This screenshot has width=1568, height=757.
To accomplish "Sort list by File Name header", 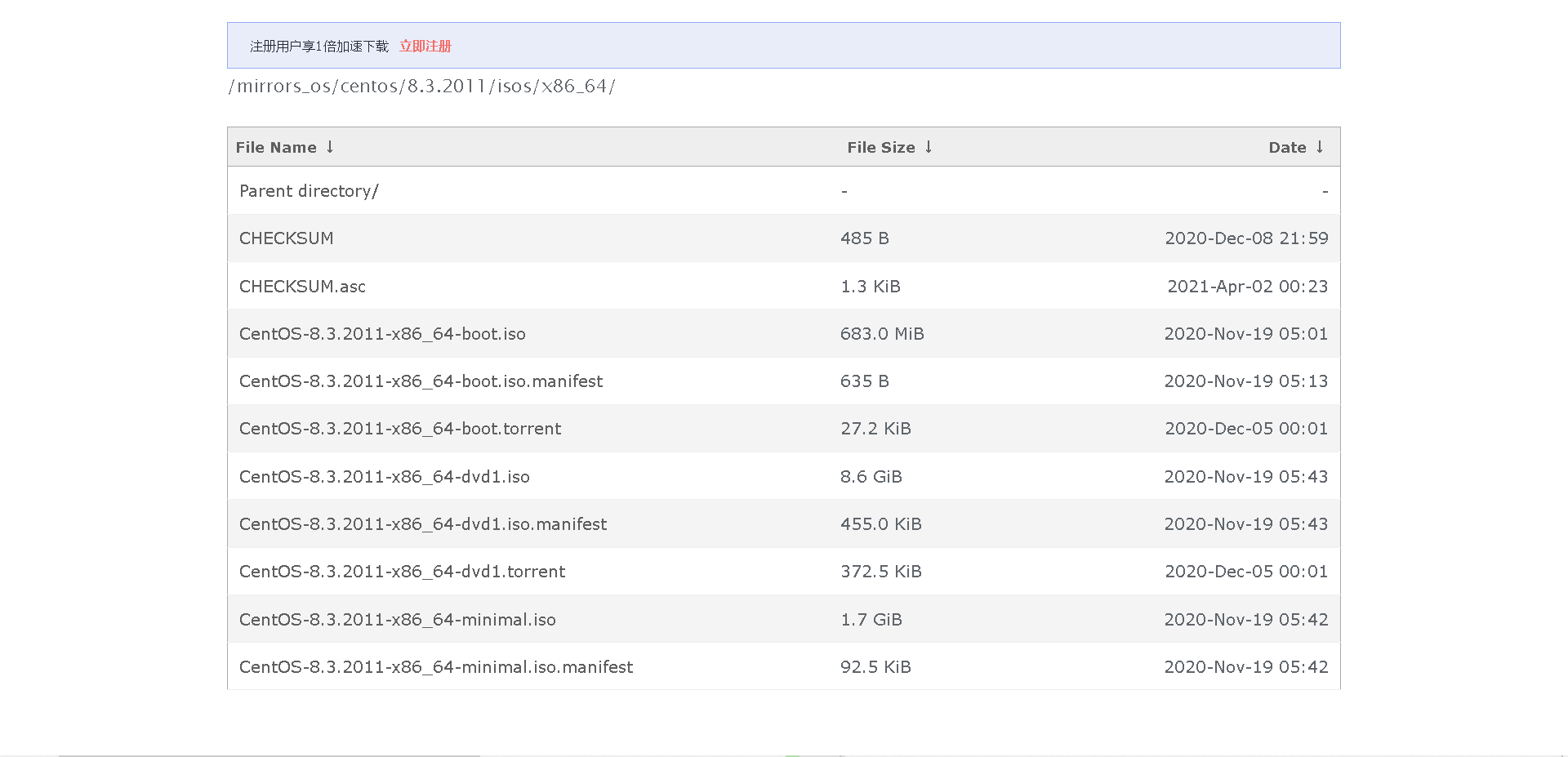I will [276, 148].
